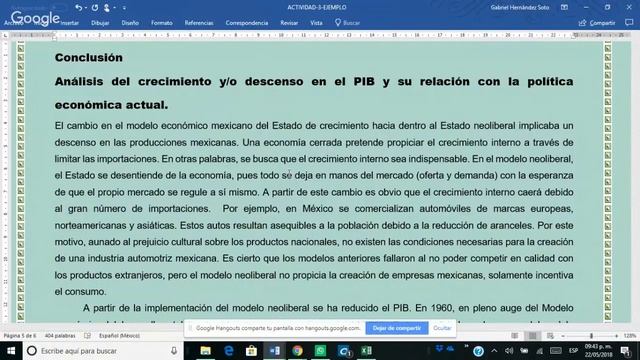Click the Cortana circle icon in search box

[x=32, y=351]
